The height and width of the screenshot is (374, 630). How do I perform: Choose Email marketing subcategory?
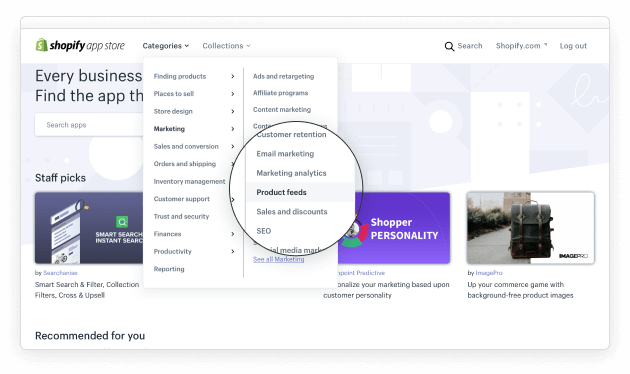(x=285, y=154)
